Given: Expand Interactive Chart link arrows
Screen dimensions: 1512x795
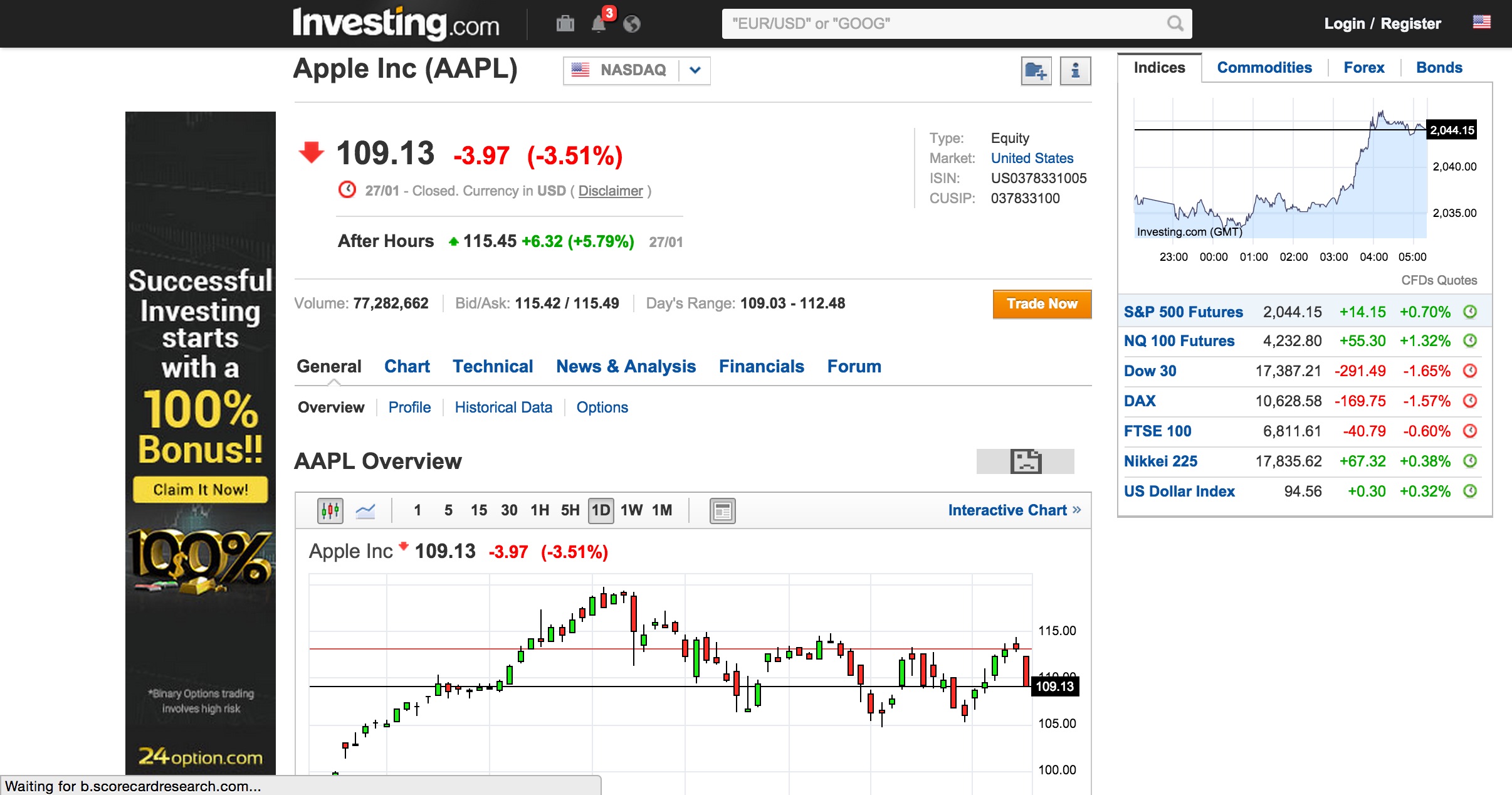Looking at the screenshot, I should pyautogui.click(x=1077, y=510).
